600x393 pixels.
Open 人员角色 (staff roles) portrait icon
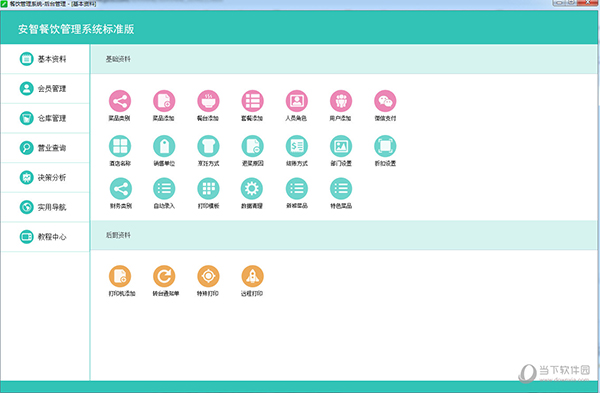pos(297,101)
